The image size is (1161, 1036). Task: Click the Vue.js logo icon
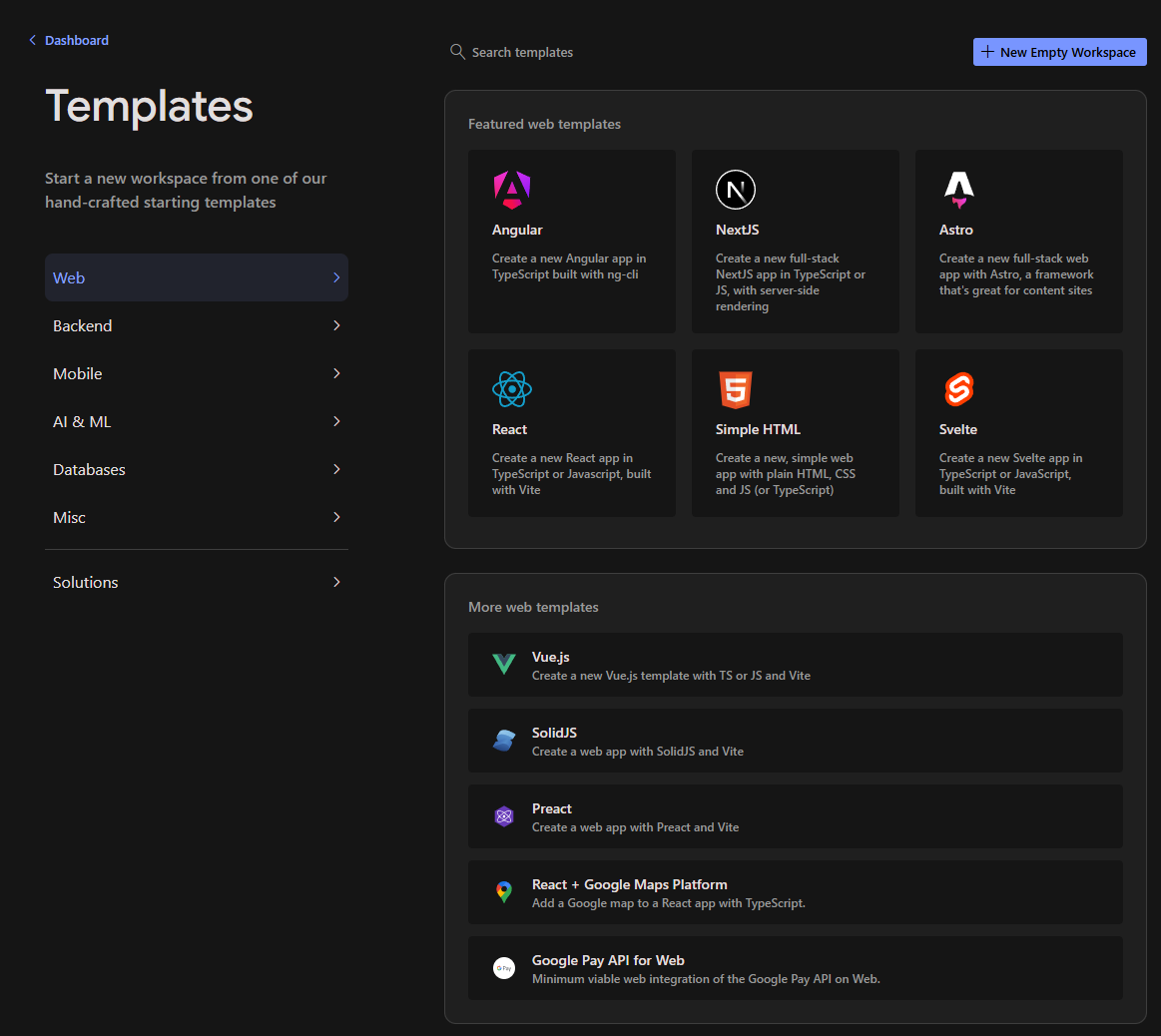click(x=504, y=665)
